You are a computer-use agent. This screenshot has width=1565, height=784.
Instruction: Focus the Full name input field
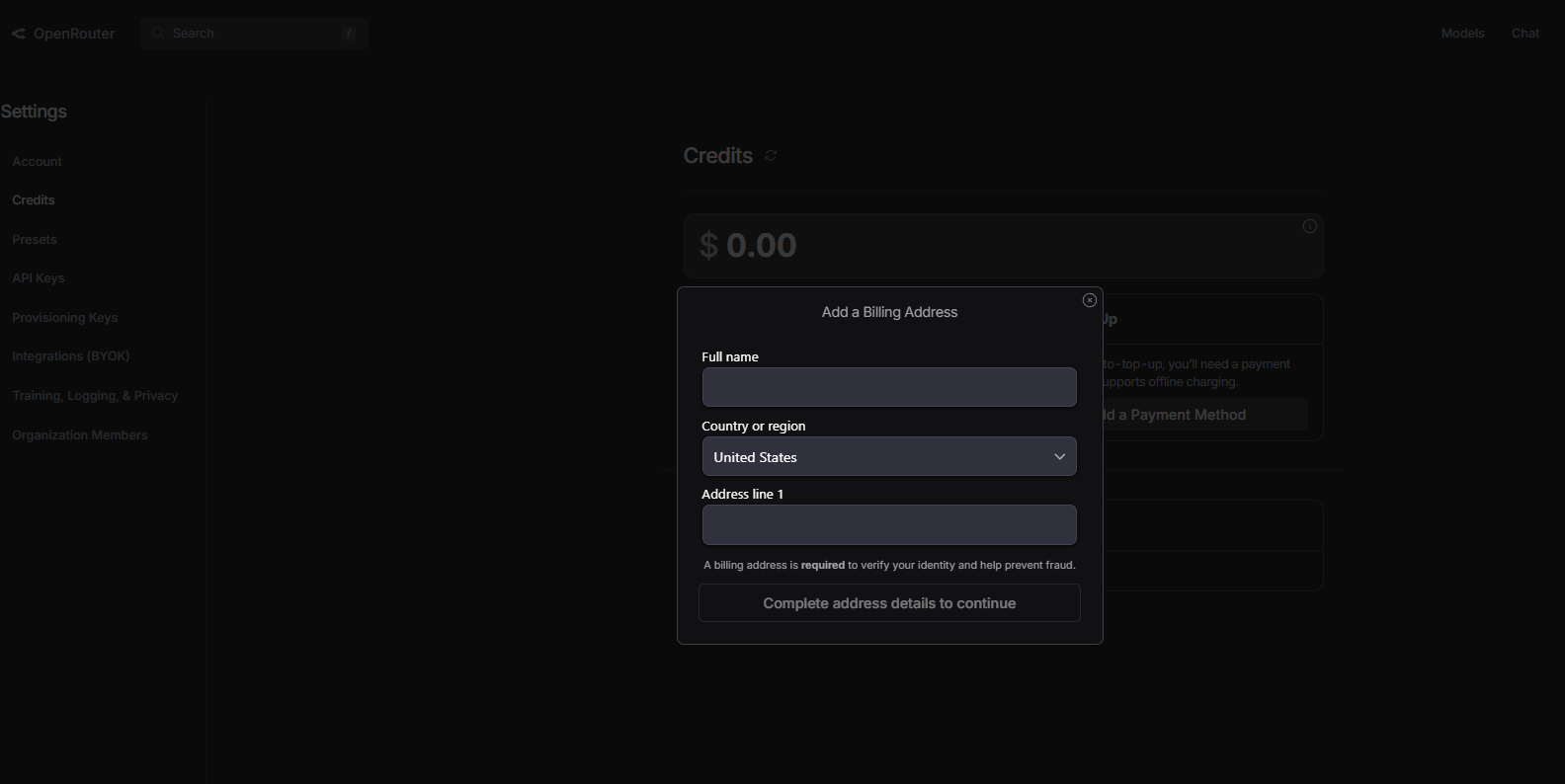point(888,387)
